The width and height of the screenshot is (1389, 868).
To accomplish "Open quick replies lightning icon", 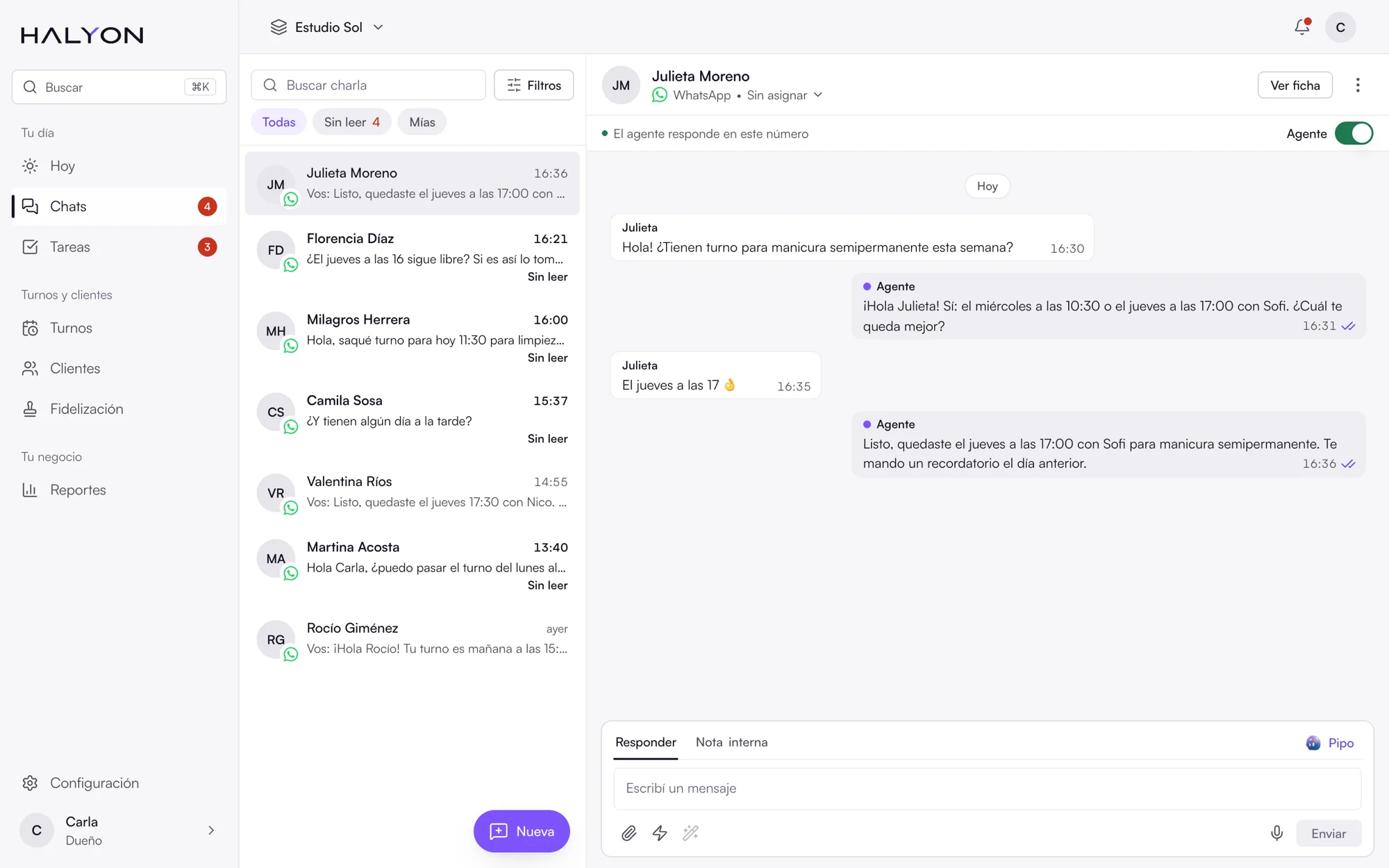I will pos(660,833).
